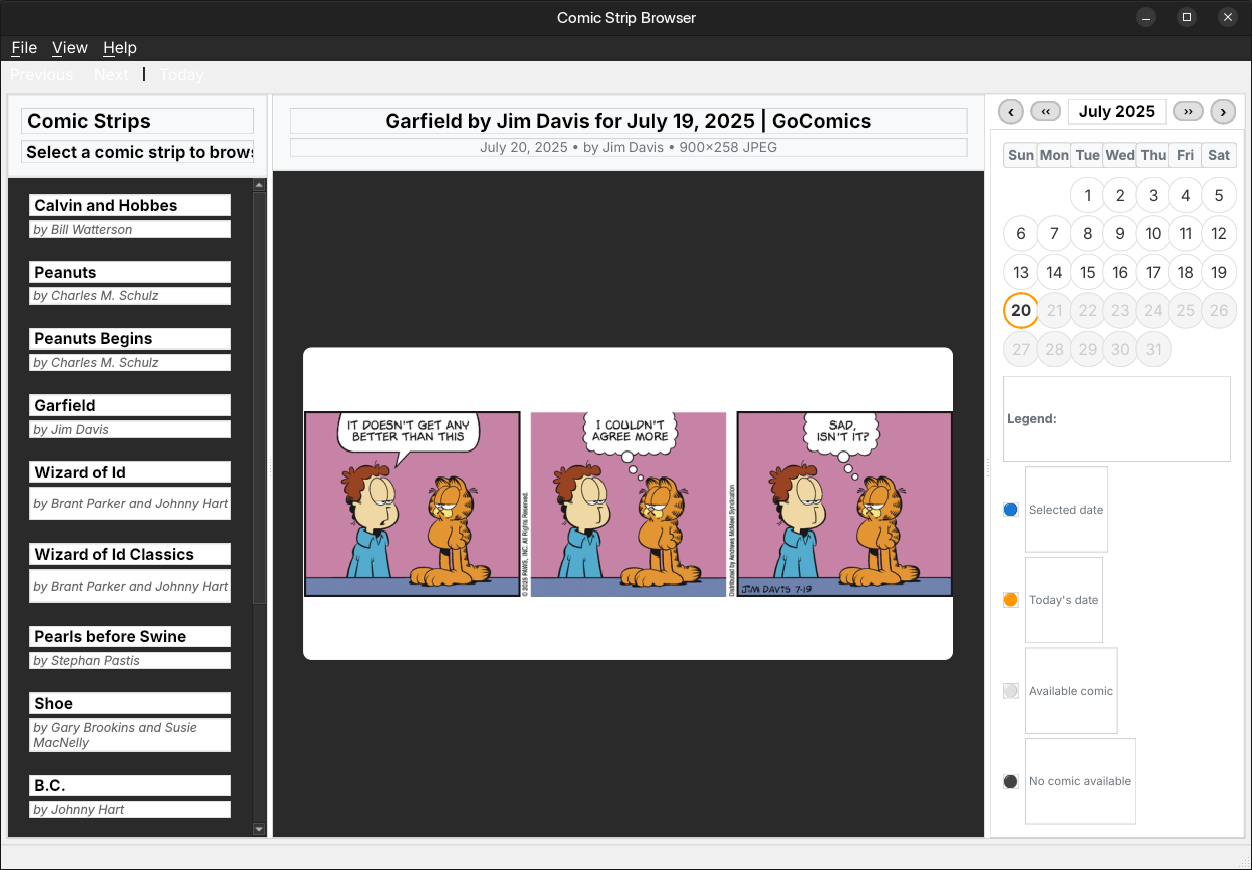The width and height of the screenshot is (1252, 870).
Task: Select July 19 in the calendar
Action: [x=1218, y=272]
